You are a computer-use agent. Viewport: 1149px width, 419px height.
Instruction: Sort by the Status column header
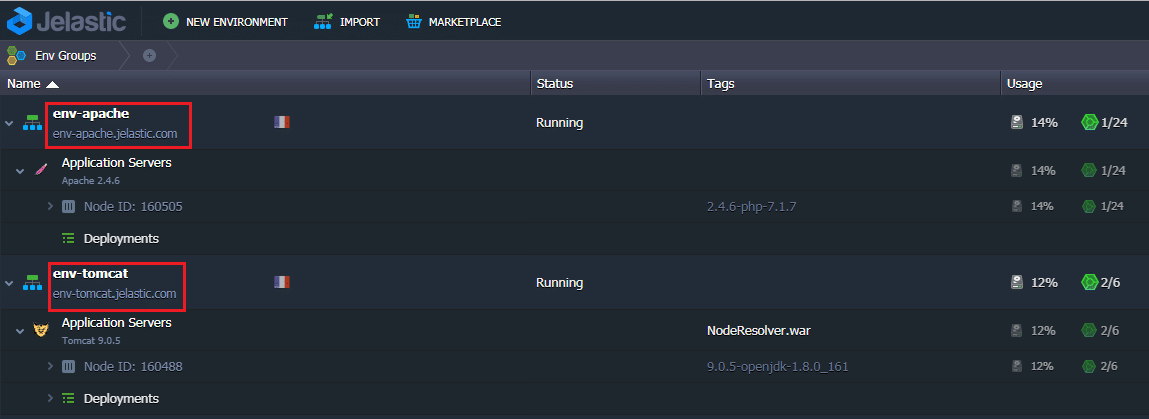[x=616, y=84]
